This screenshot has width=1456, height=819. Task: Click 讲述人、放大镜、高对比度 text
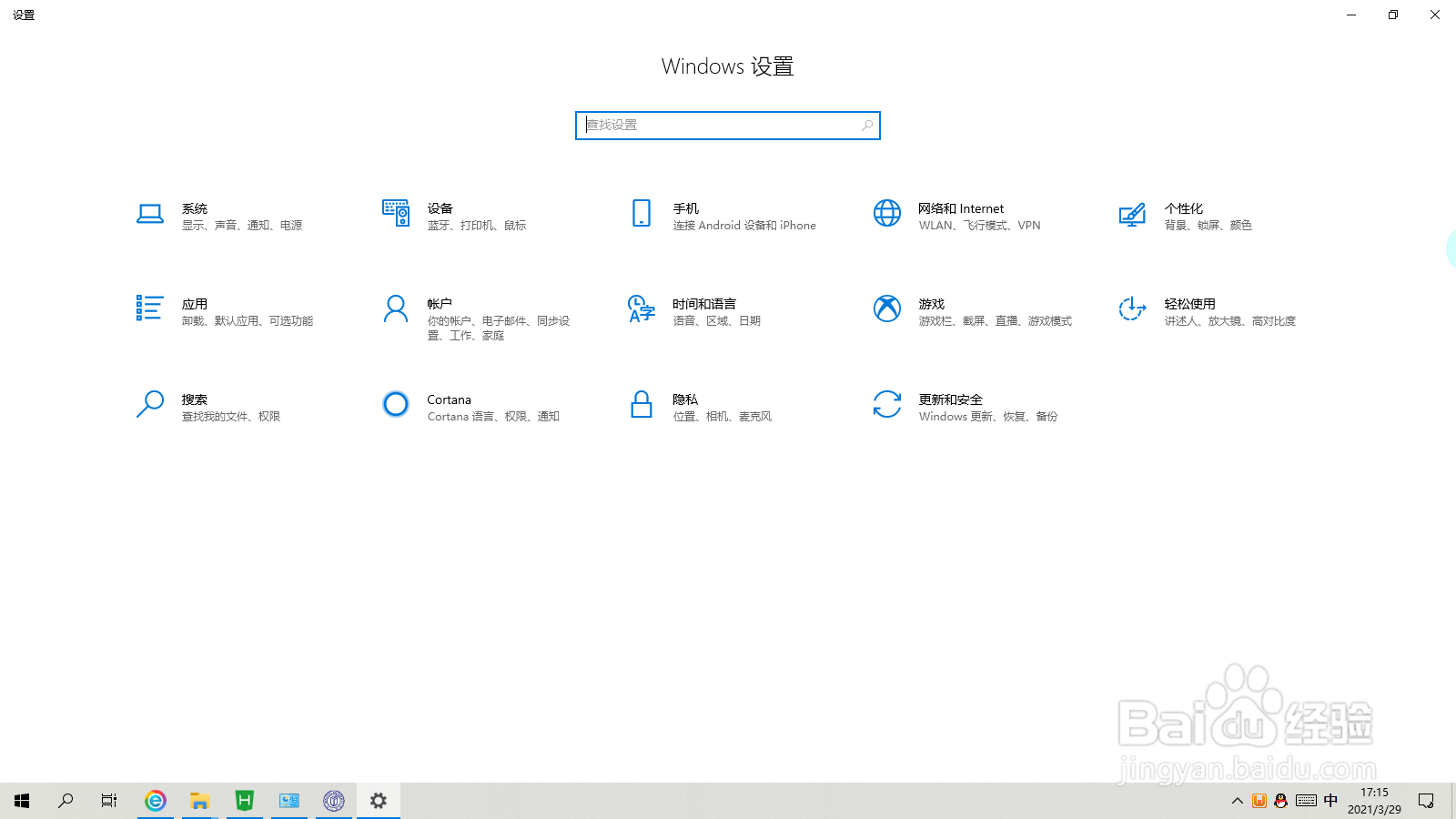(x=1230, y=321)
